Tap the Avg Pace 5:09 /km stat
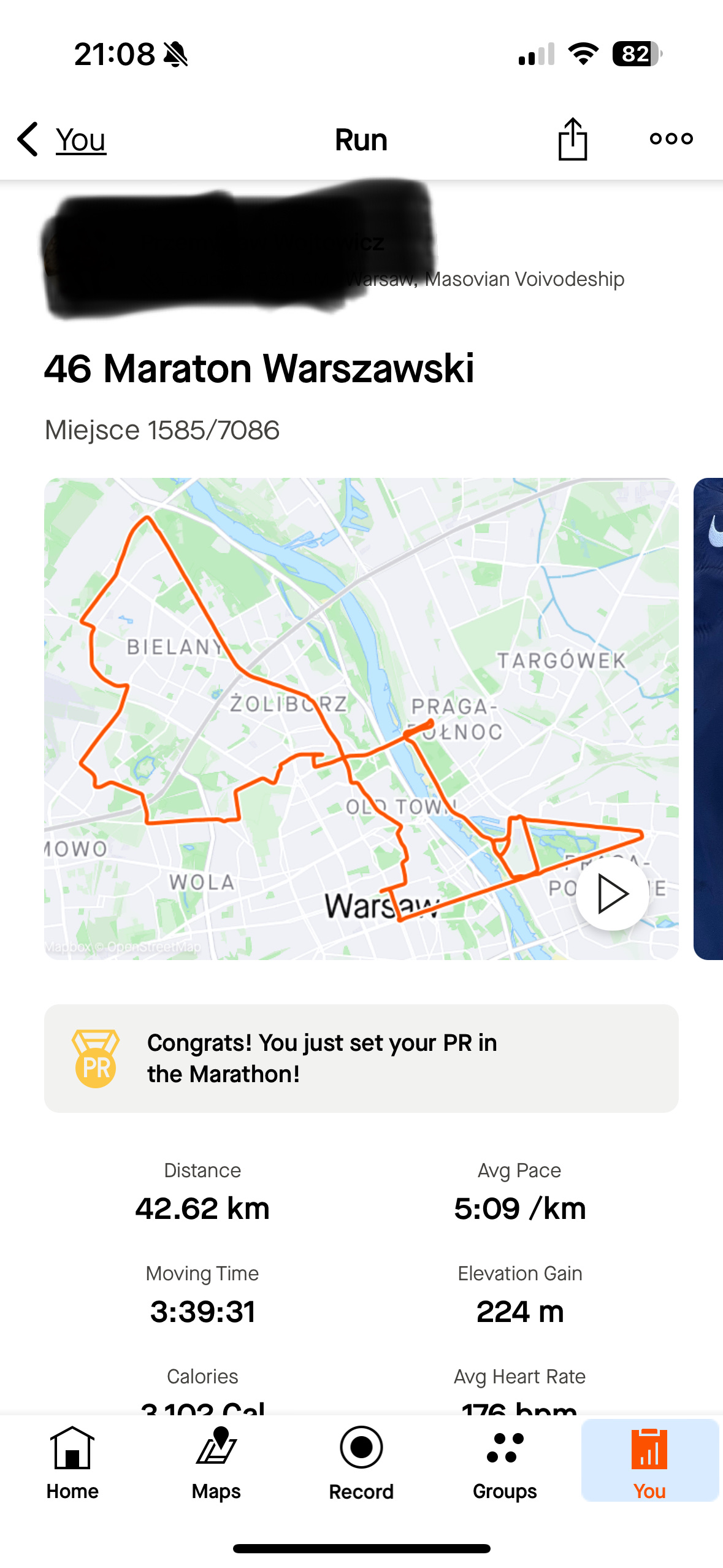This screenshot has width=723, height=1568. tap(519, 1194)
